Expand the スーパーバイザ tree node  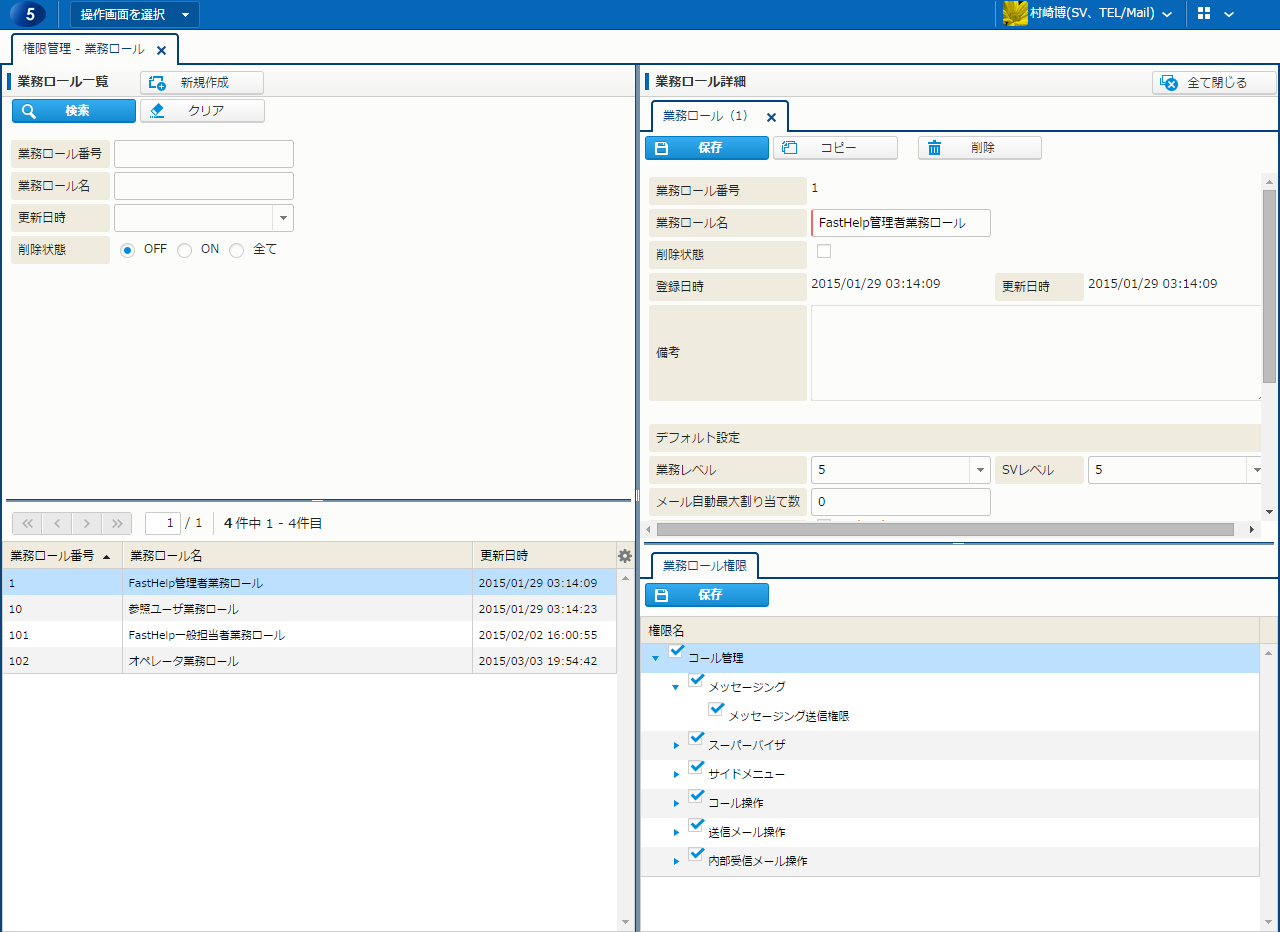[x=676, y=746]
